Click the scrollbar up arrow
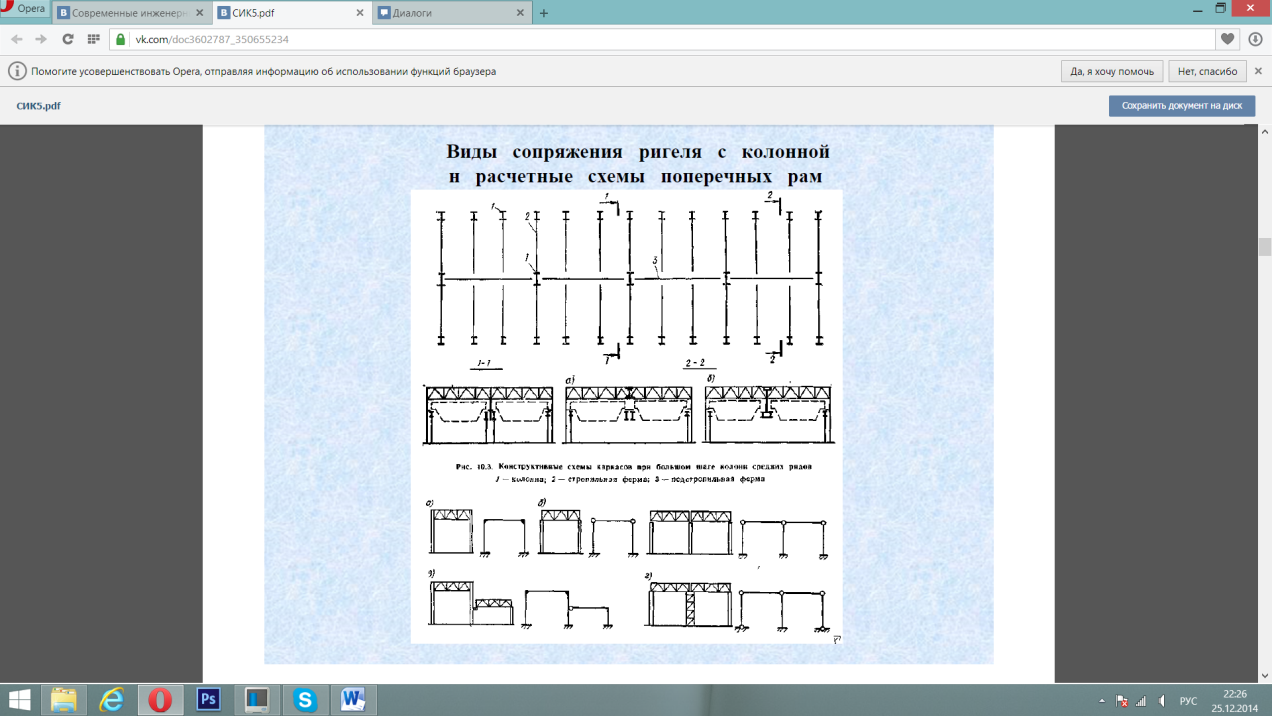The width and height of the screenshot is (1272, 716). click(1265, 133)
